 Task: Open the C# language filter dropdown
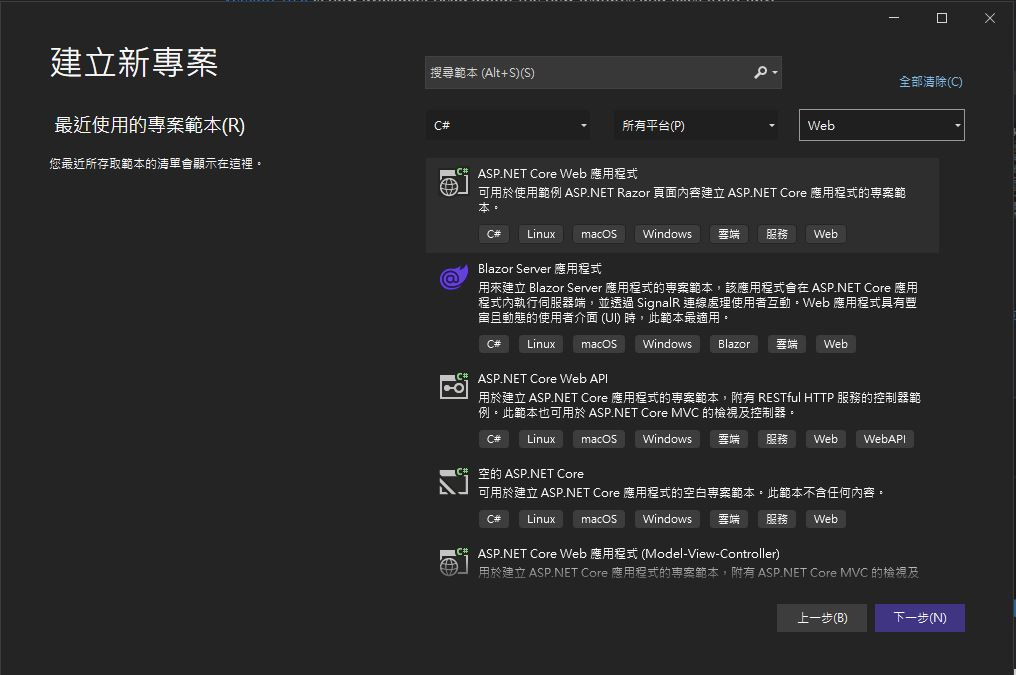coord(508,126)
